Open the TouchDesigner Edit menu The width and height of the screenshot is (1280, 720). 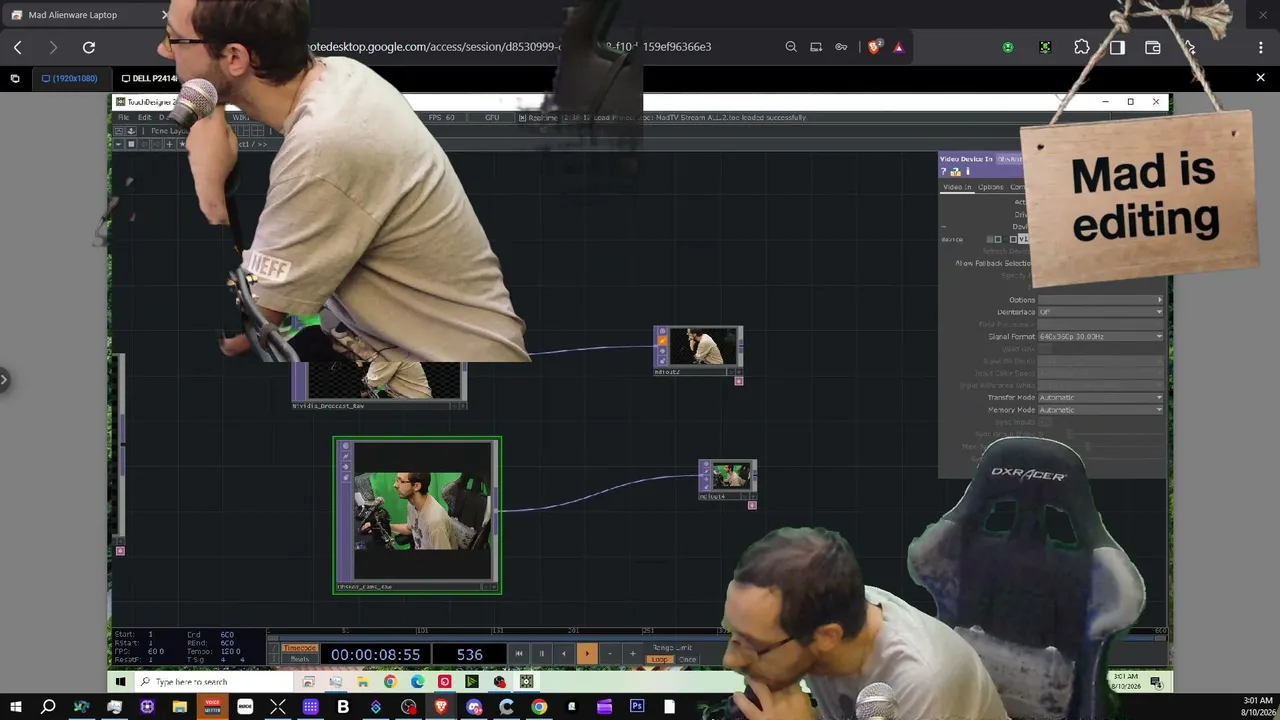(x=145, y=117)
